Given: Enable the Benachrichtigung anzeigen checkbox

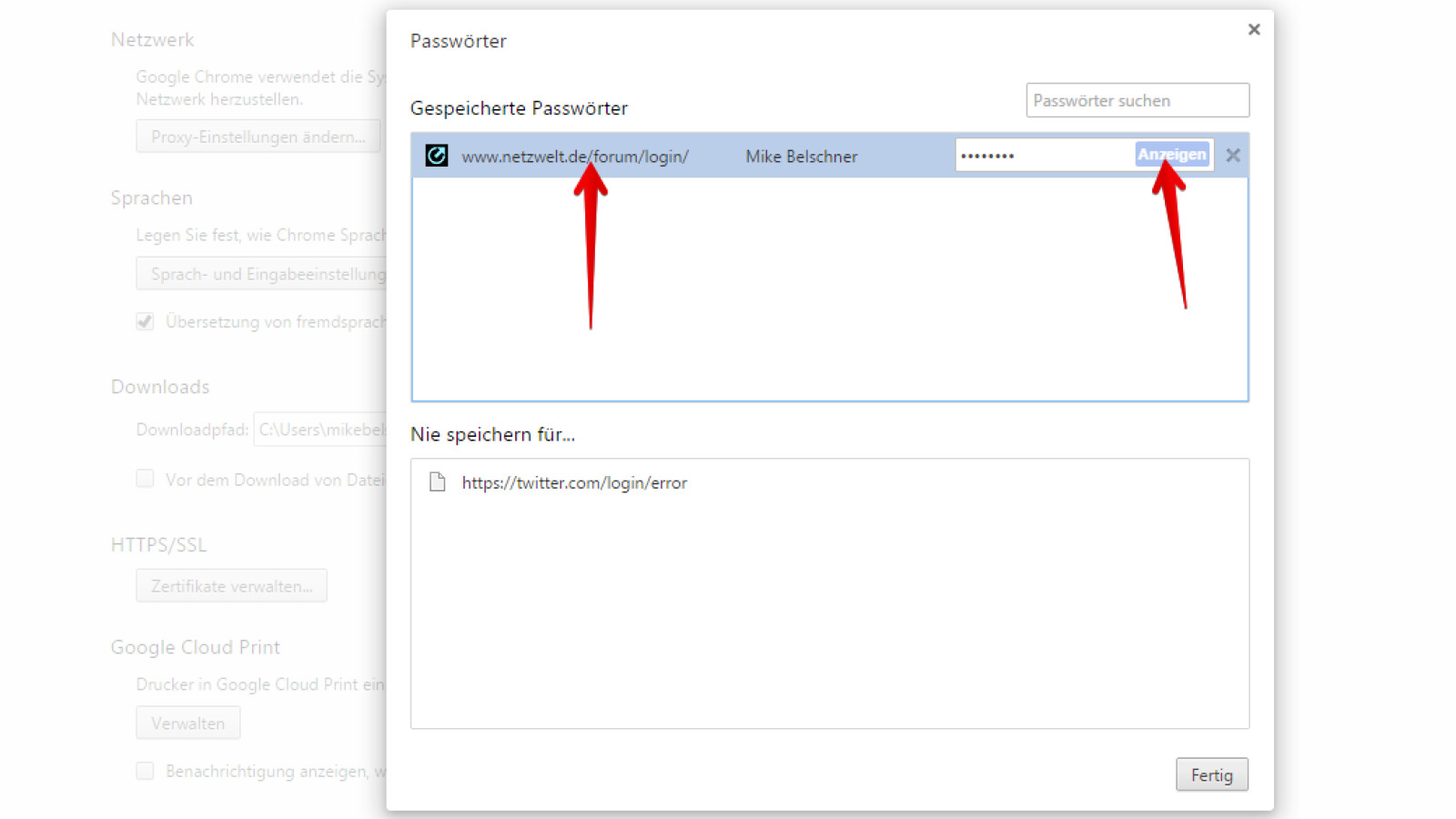Looking at the screenshot, I should click(x=145, y=771).
